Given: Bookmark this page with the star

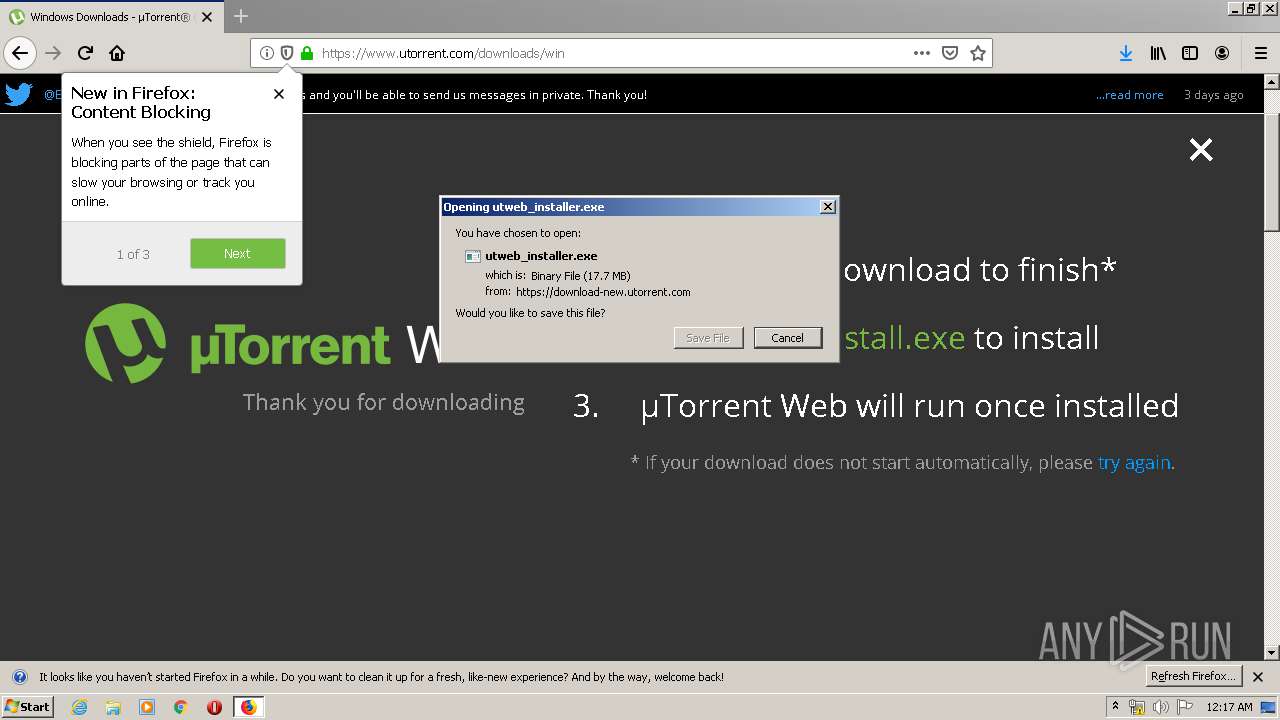Looking at the screenshot, I should 978,53.
